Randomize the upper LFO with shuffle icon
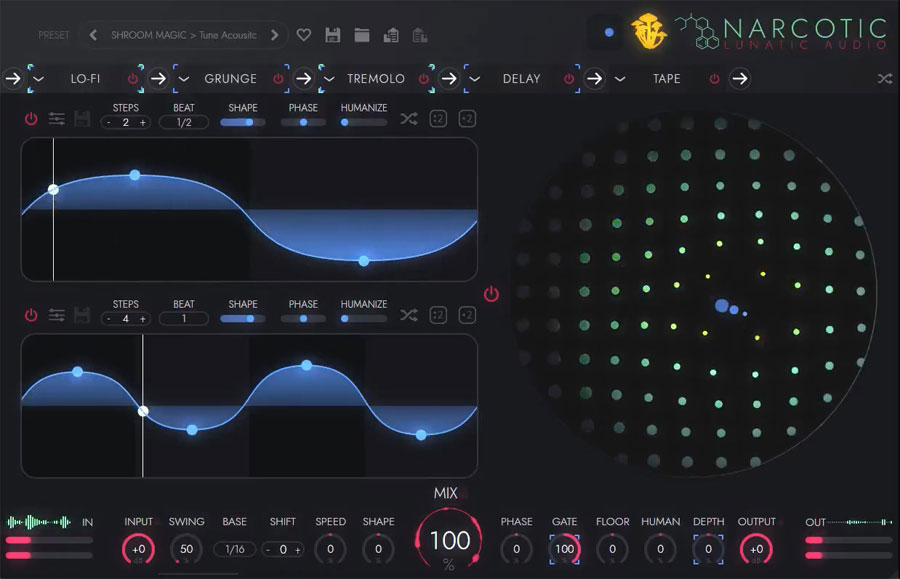Screen dimensions: 900x579 tap(409, 119)
